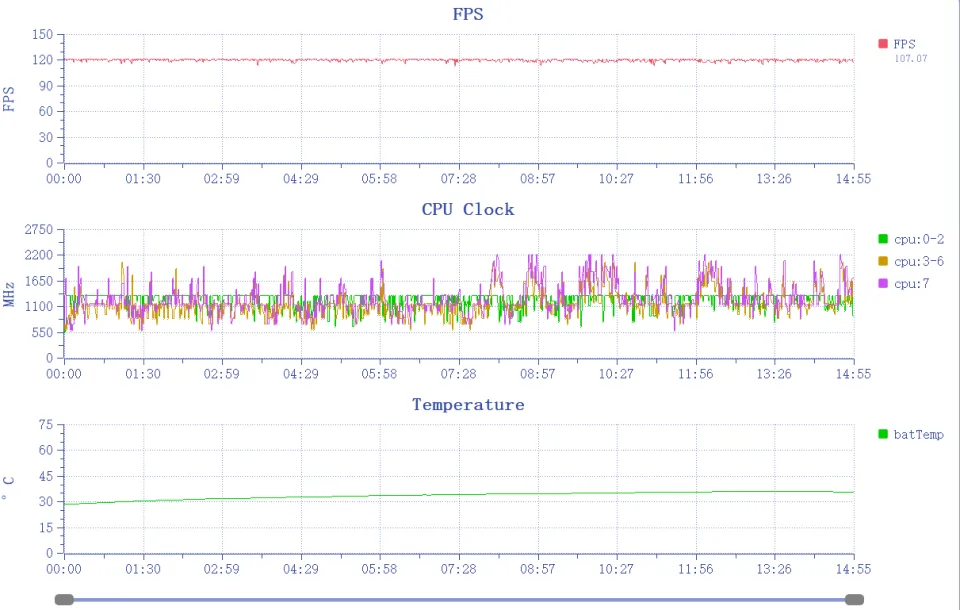The image size is (960, 610).
Task: Click the green batTemp legend swatch
Action: pos(883,434)
